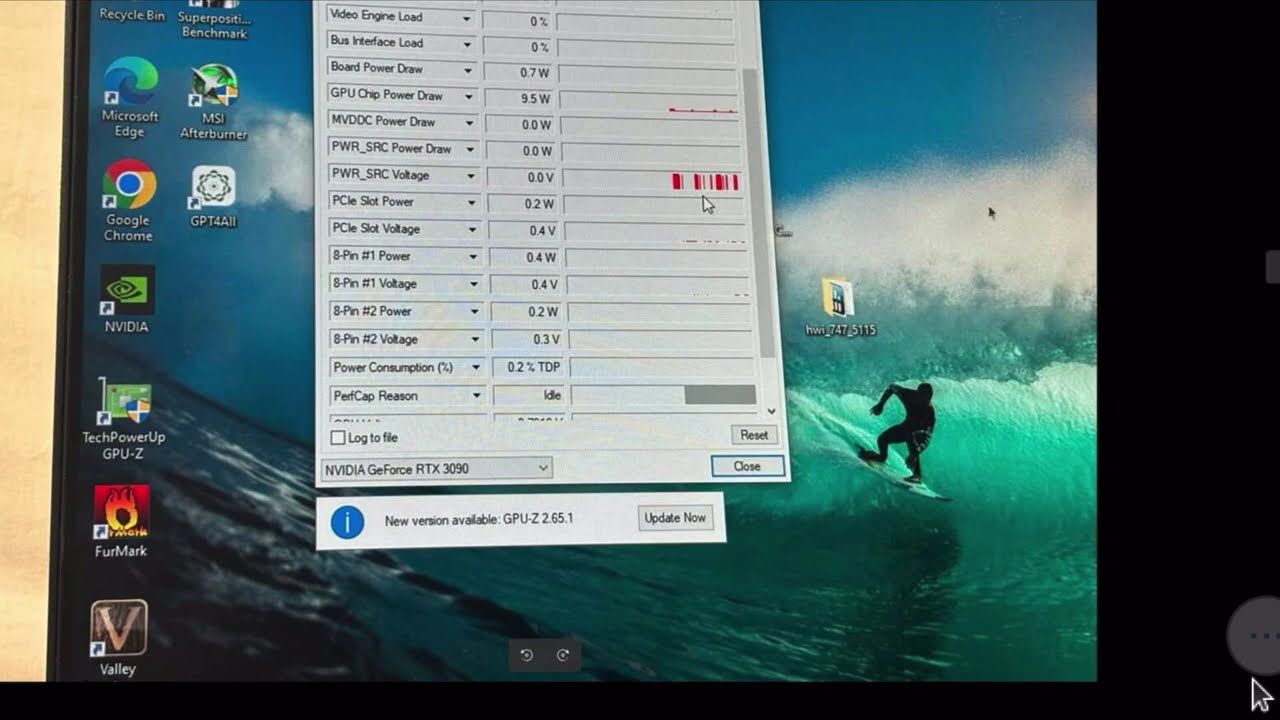Open 8-Pin #2 Voltage dropdown arrow
The image size is (1280, 720).
point(475,340)
